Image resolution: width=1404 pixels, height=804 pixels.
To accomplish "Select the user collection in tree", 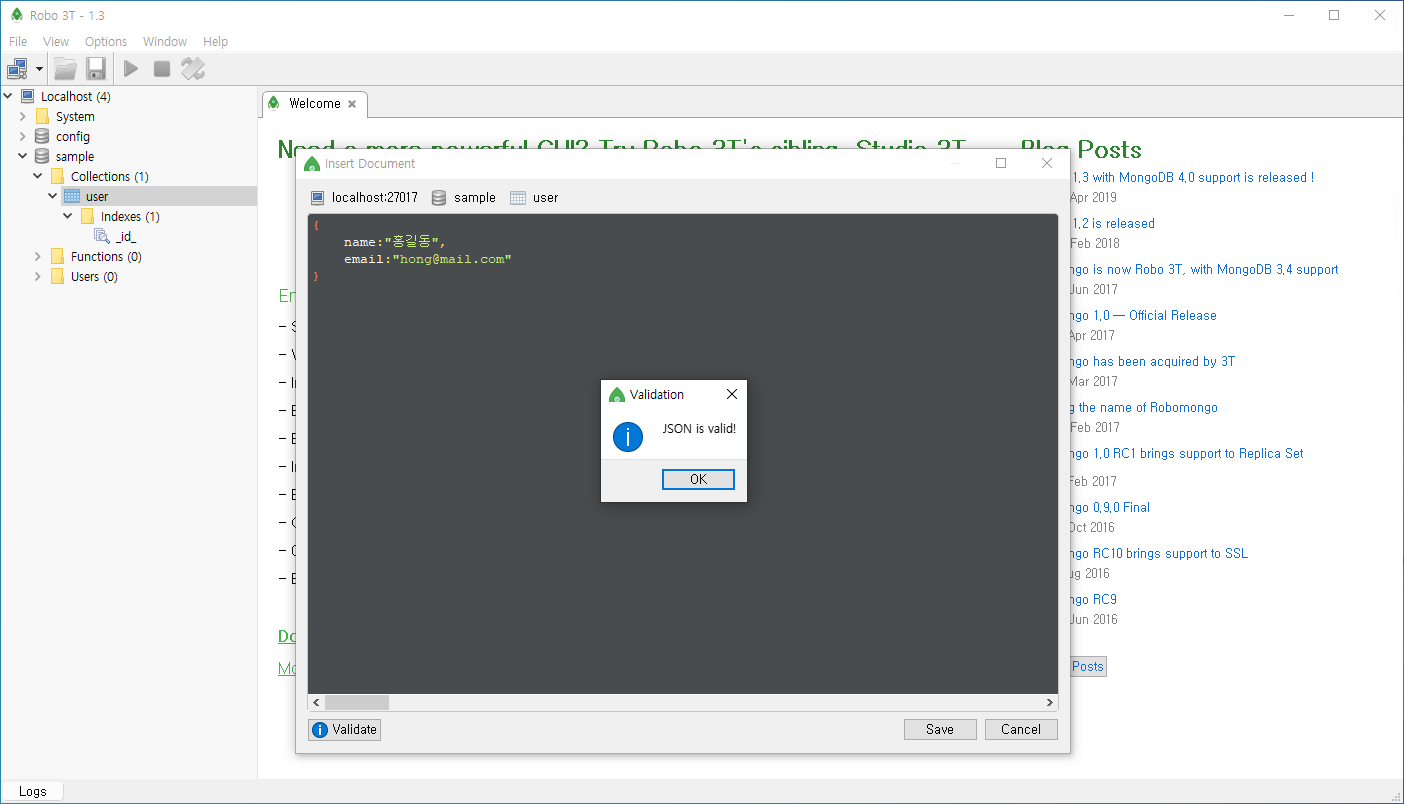I will tap(97, 196).
